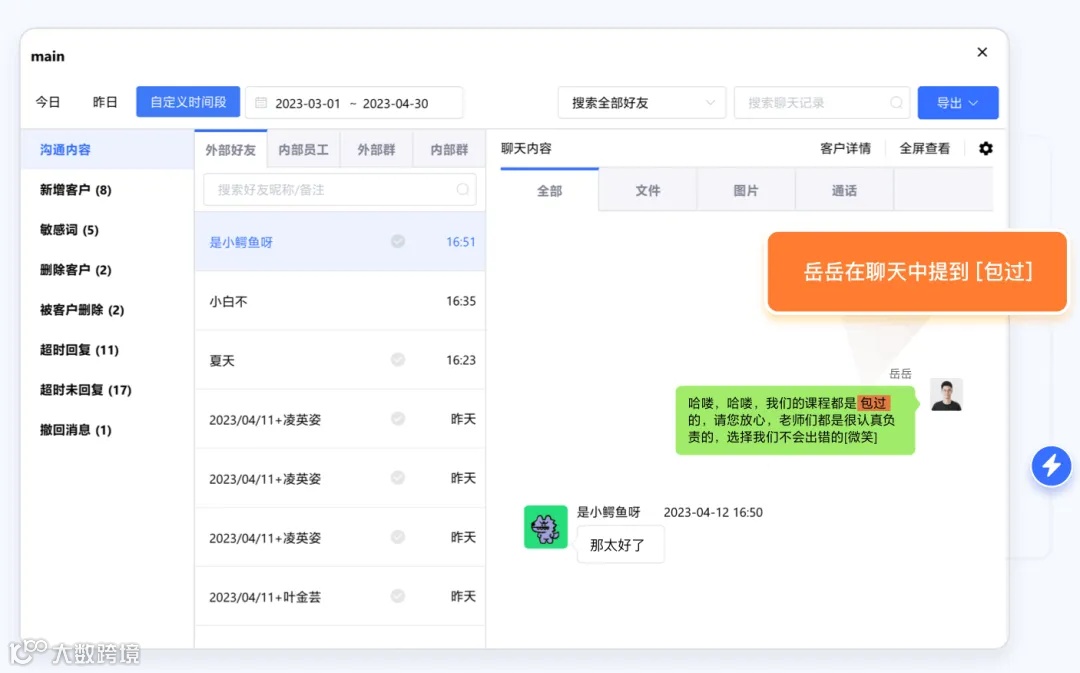Close the main window with X
The height and width of the screenshot is (673, 1080).
982,52
